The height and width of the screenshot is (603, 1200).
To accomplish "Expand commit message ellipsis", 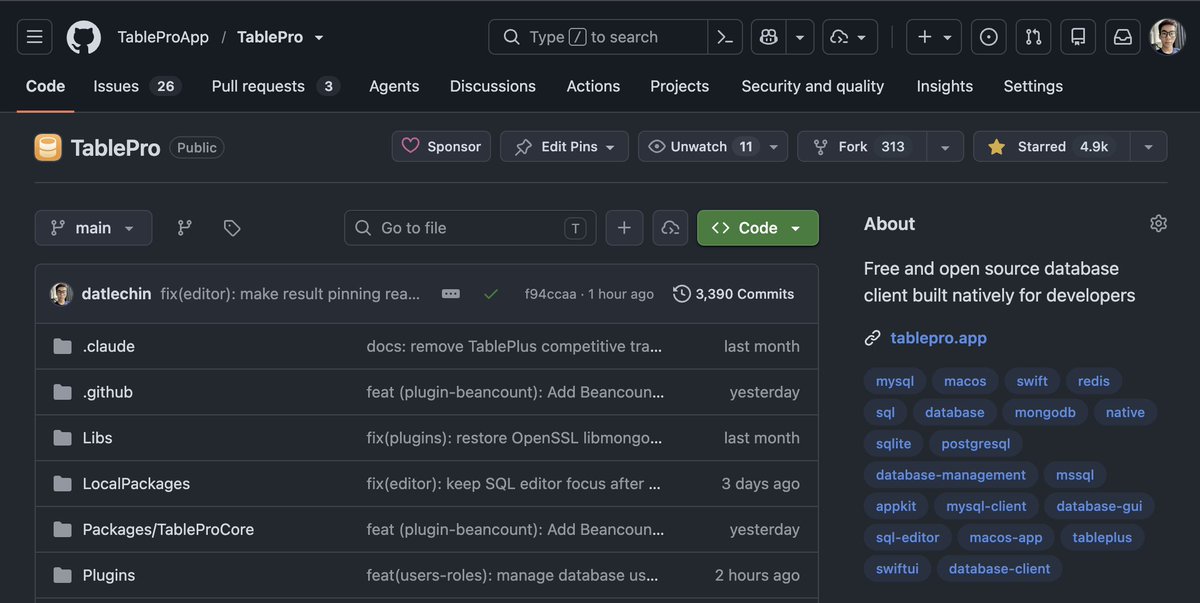I will pyautogui.click(x=451, y=294).
